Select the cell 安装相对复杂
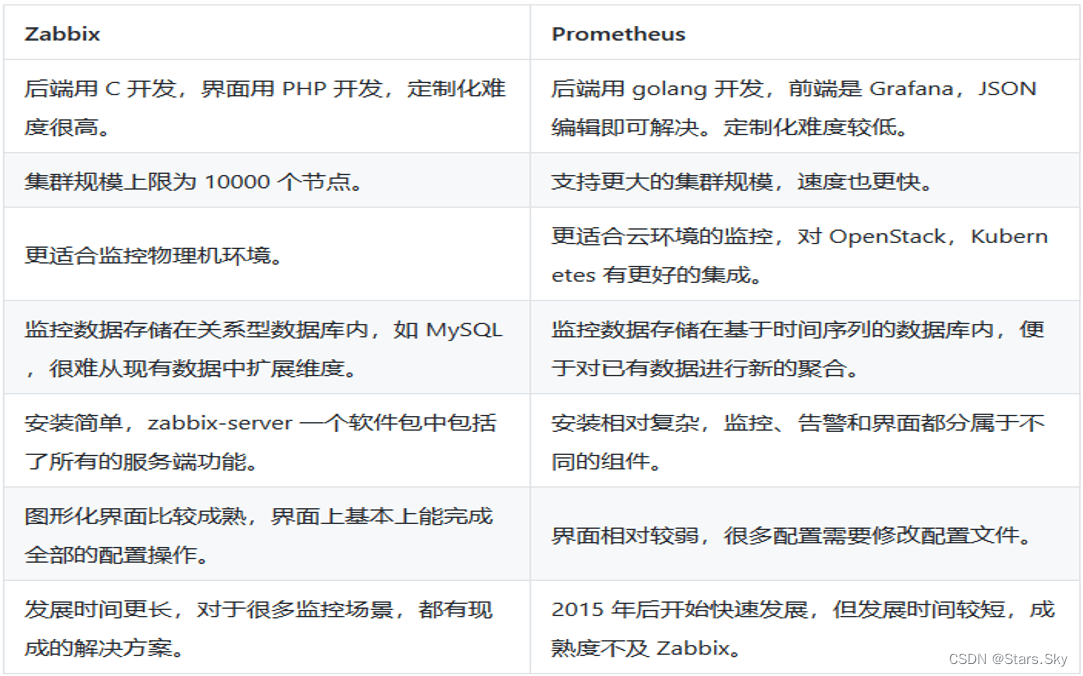The image size is (1083, 676). (x=805, y=441)
